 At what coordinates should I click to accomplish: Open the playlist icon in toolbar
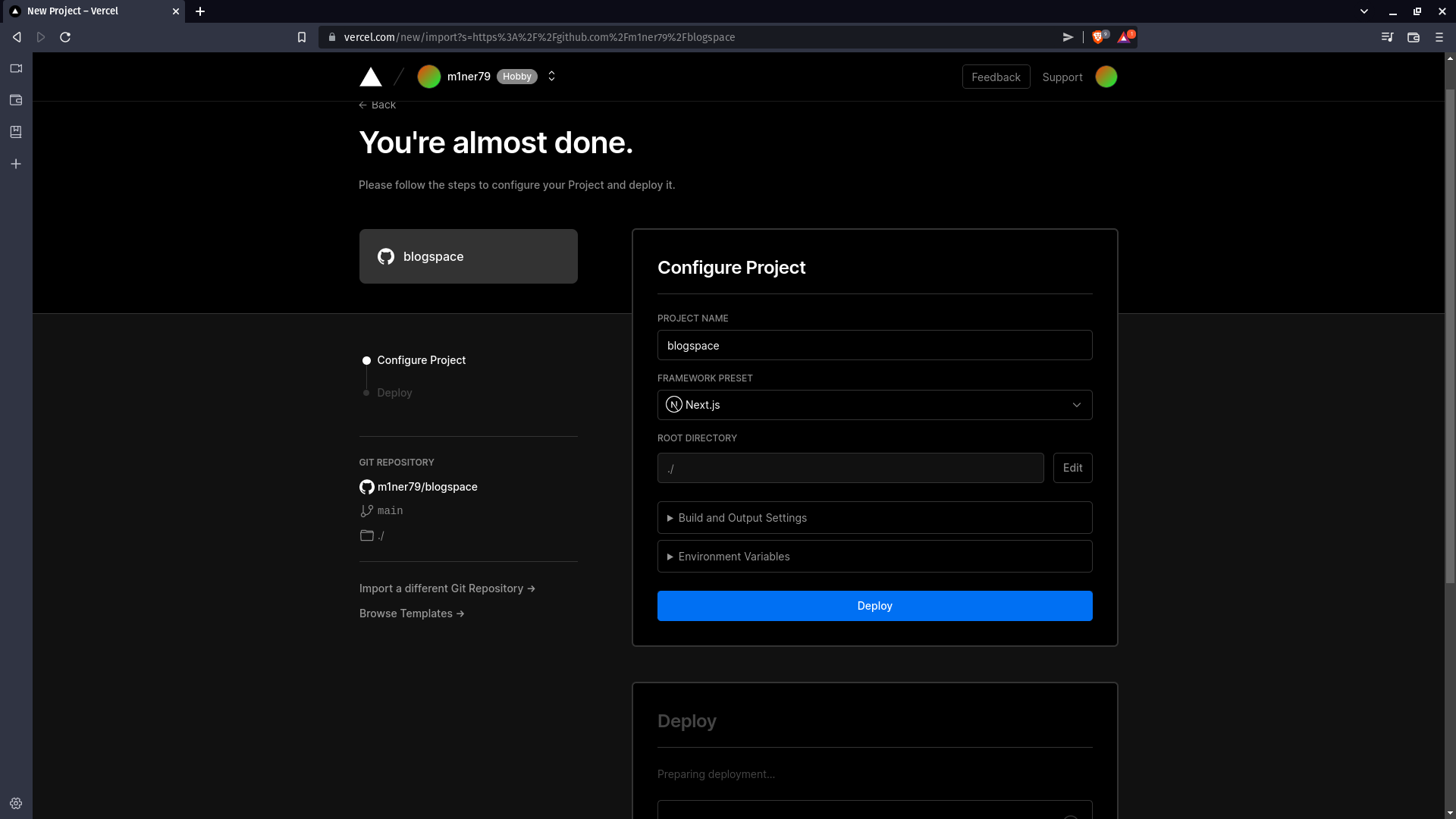point(1387,37)
